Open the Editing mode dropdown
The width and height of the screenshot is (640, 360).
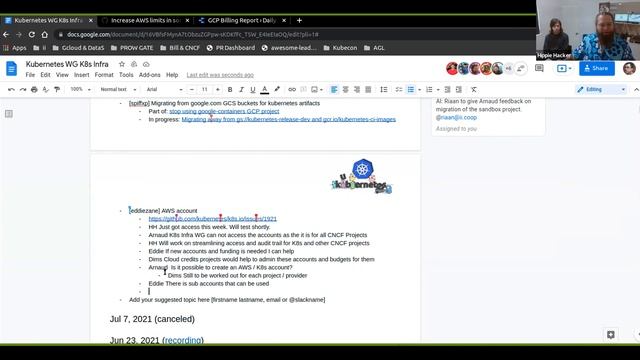pyautogui.click(x=601, y=89)
